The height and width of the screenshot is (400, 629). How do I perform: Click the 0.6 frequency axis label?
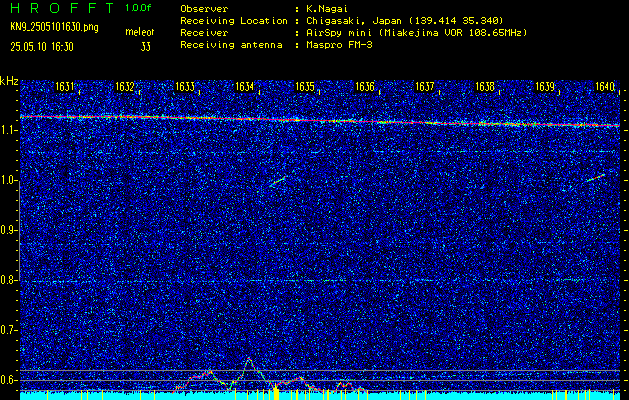coord(8,380)
